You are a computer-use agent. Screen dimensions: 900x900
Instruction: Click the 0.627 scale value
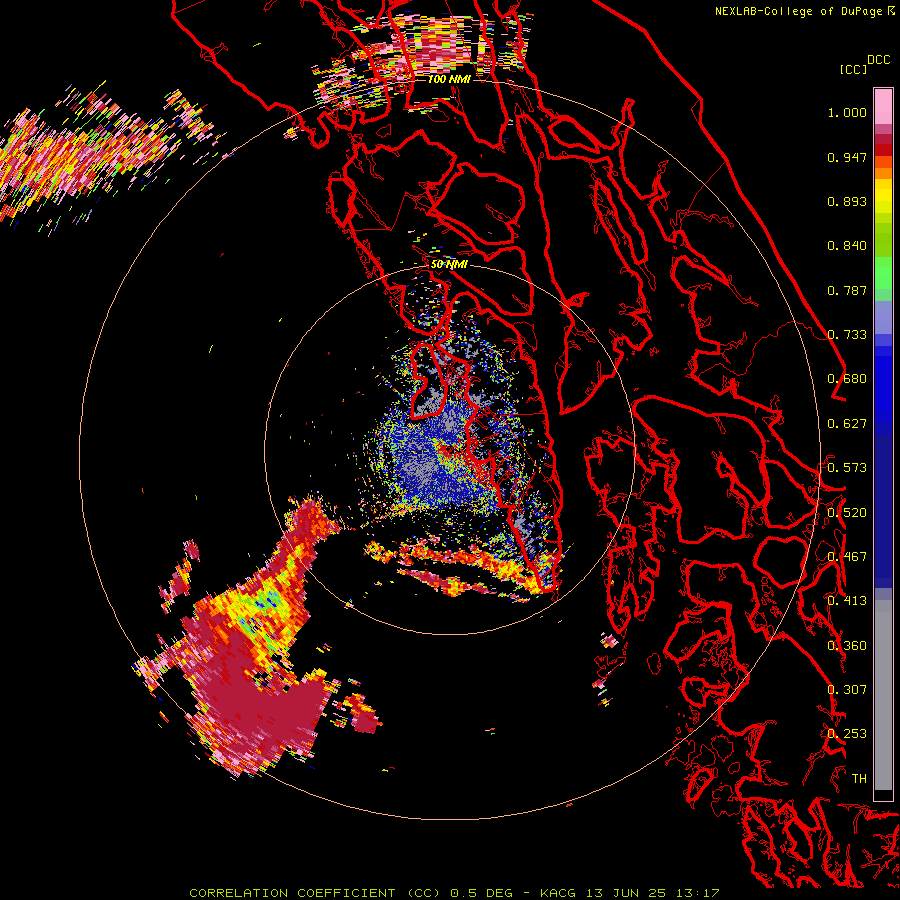847,424
